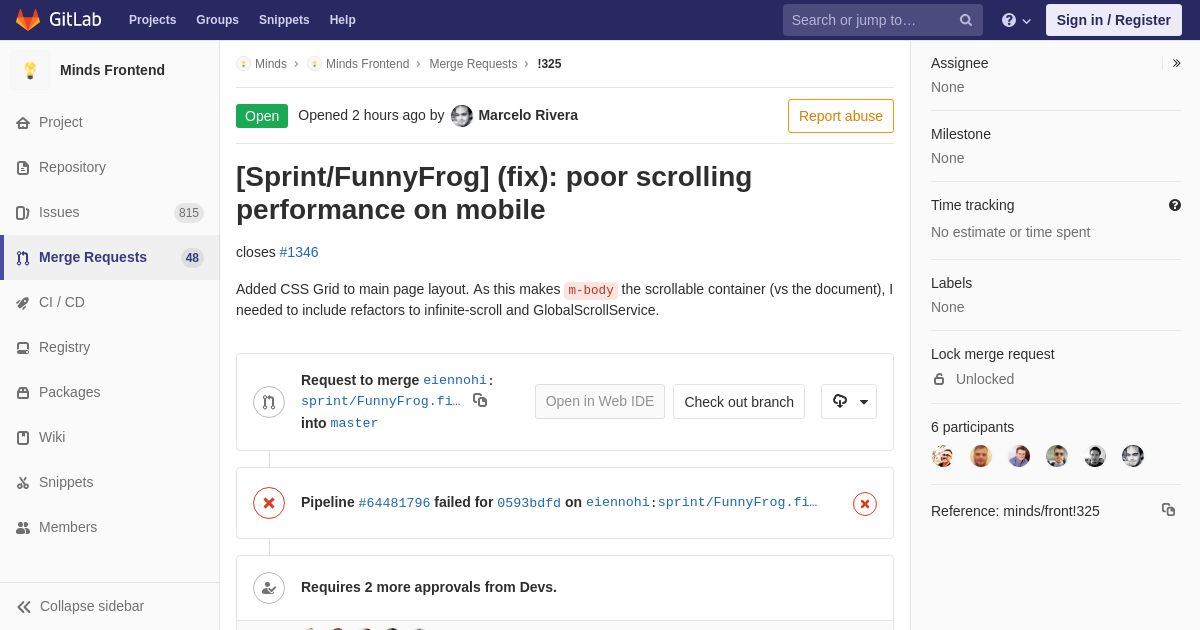
Task: Click the search magnifier icon
Action: 965,20
